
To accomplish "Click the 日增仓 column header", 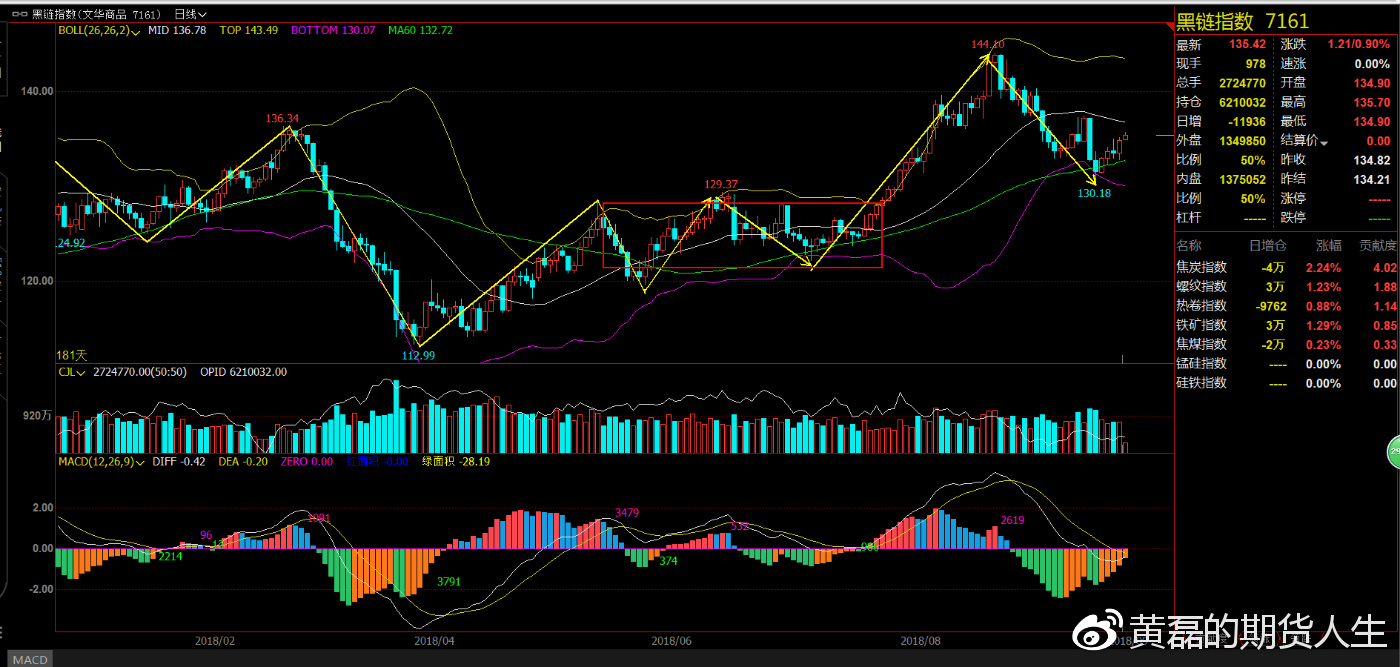I will pos(1267,245).
